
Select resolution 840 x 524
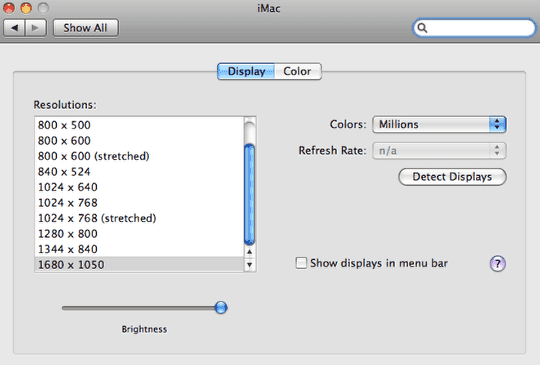(139, 171)
